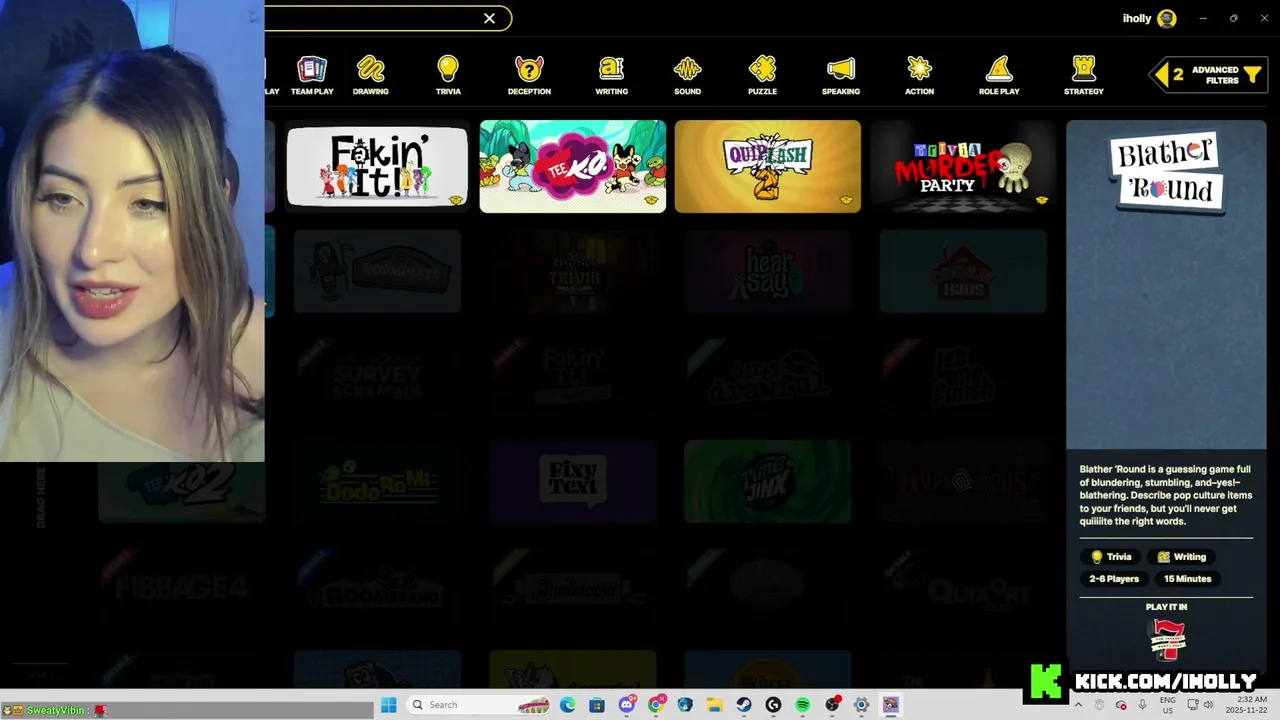Open the Quixort game tile
Viewport: 1280px width, 720px height.
[963, 586]
